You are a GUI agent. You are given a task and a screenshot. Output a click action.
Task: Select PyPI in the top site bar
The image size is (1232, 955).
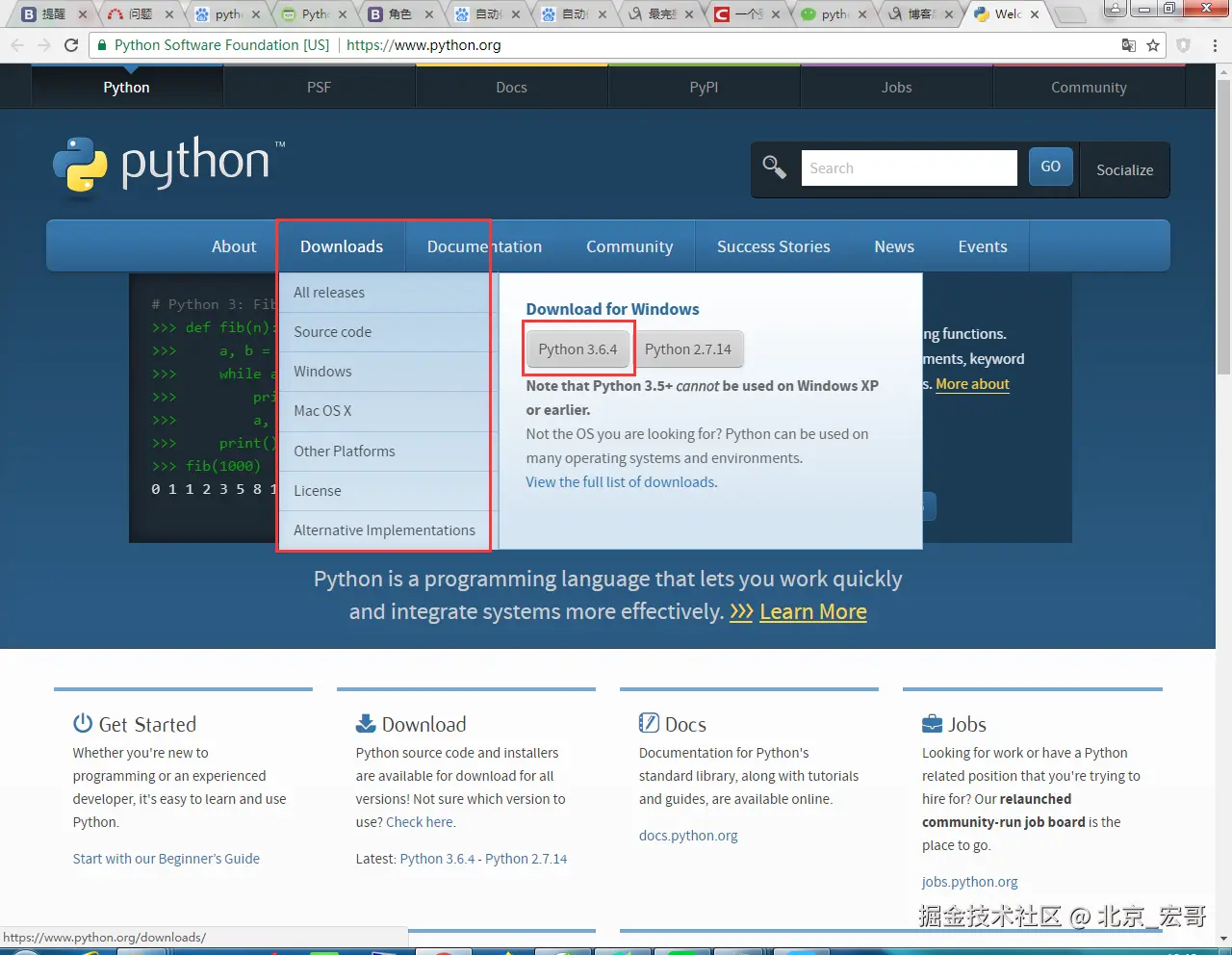[704, 87]
